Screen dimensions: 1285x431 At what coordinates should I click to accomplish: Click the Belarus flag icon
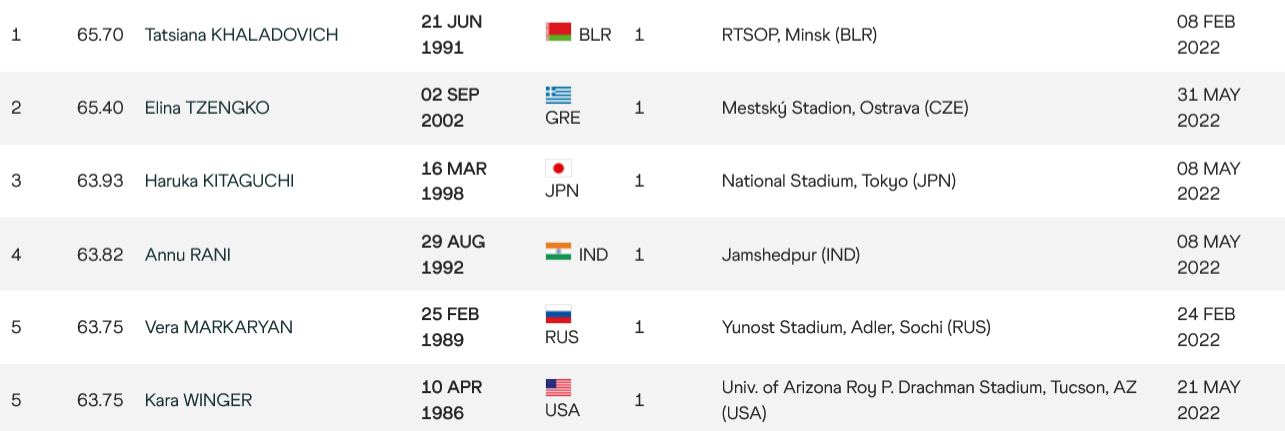(x=558, y=33)
